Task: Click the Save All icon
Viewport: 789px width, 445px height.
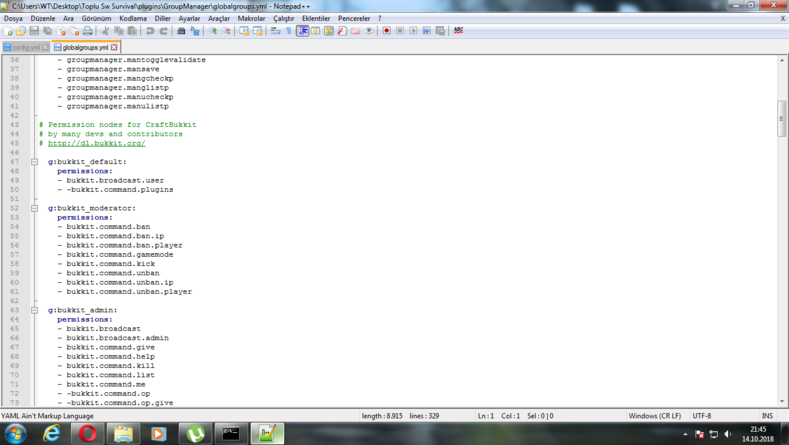Action: pos(48,31)
